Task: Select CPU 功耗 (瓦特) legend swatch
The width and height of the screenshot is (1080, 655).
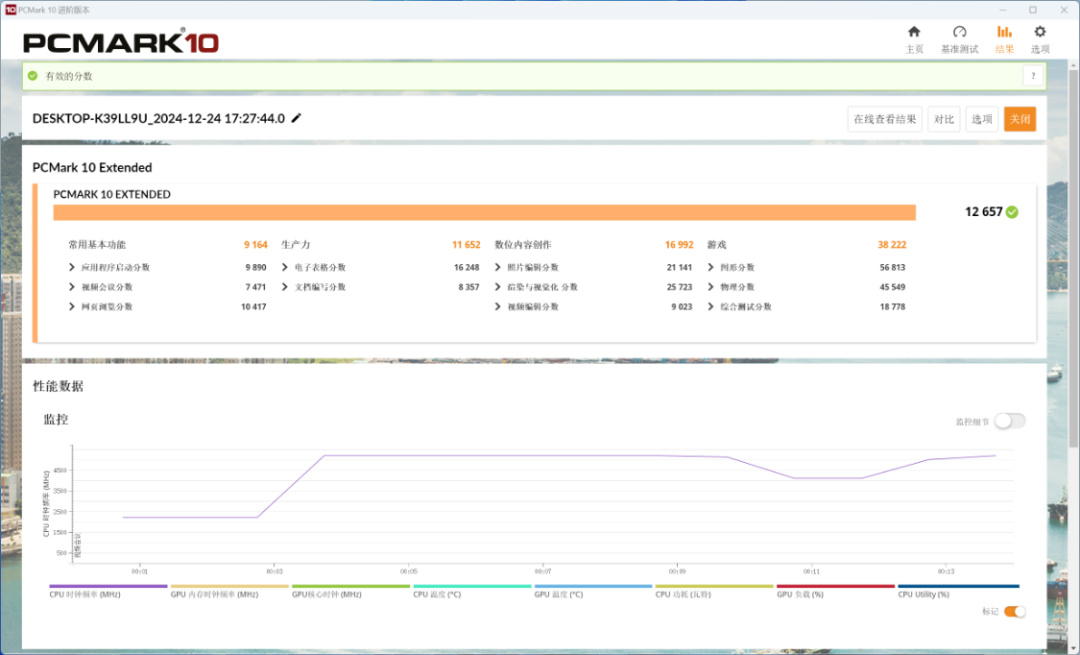Action: coord(714,586)
